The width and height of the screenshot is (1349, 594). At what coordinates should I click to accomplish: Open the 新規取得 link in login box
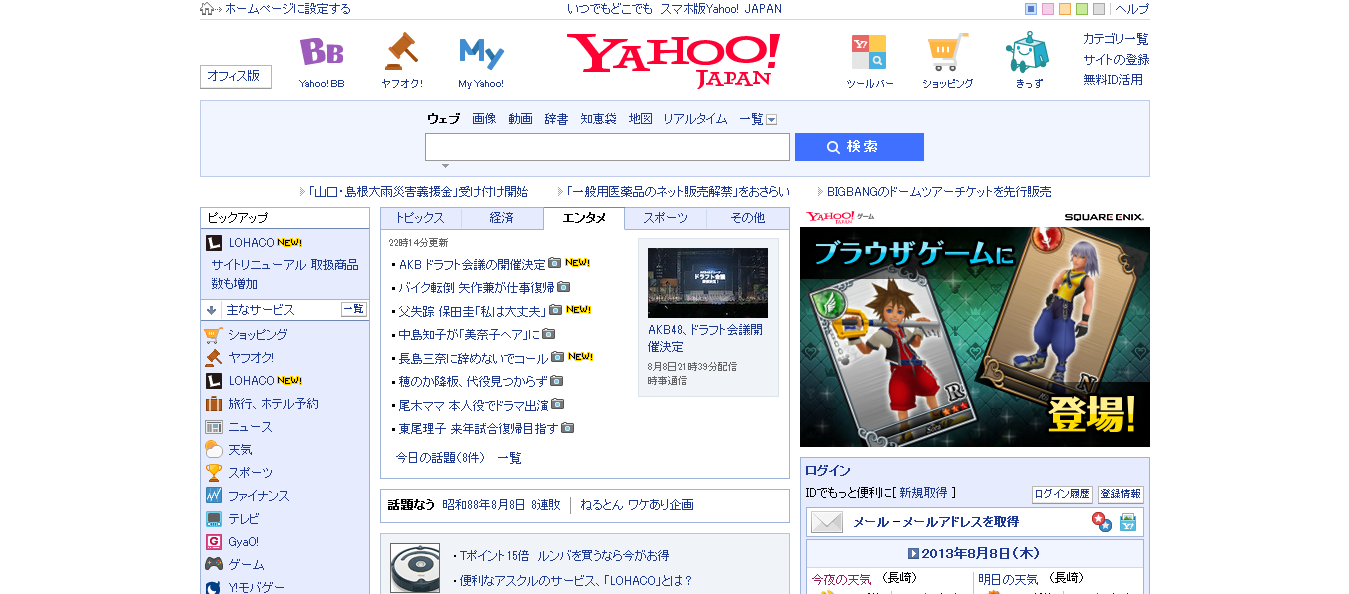pos(923,493)
